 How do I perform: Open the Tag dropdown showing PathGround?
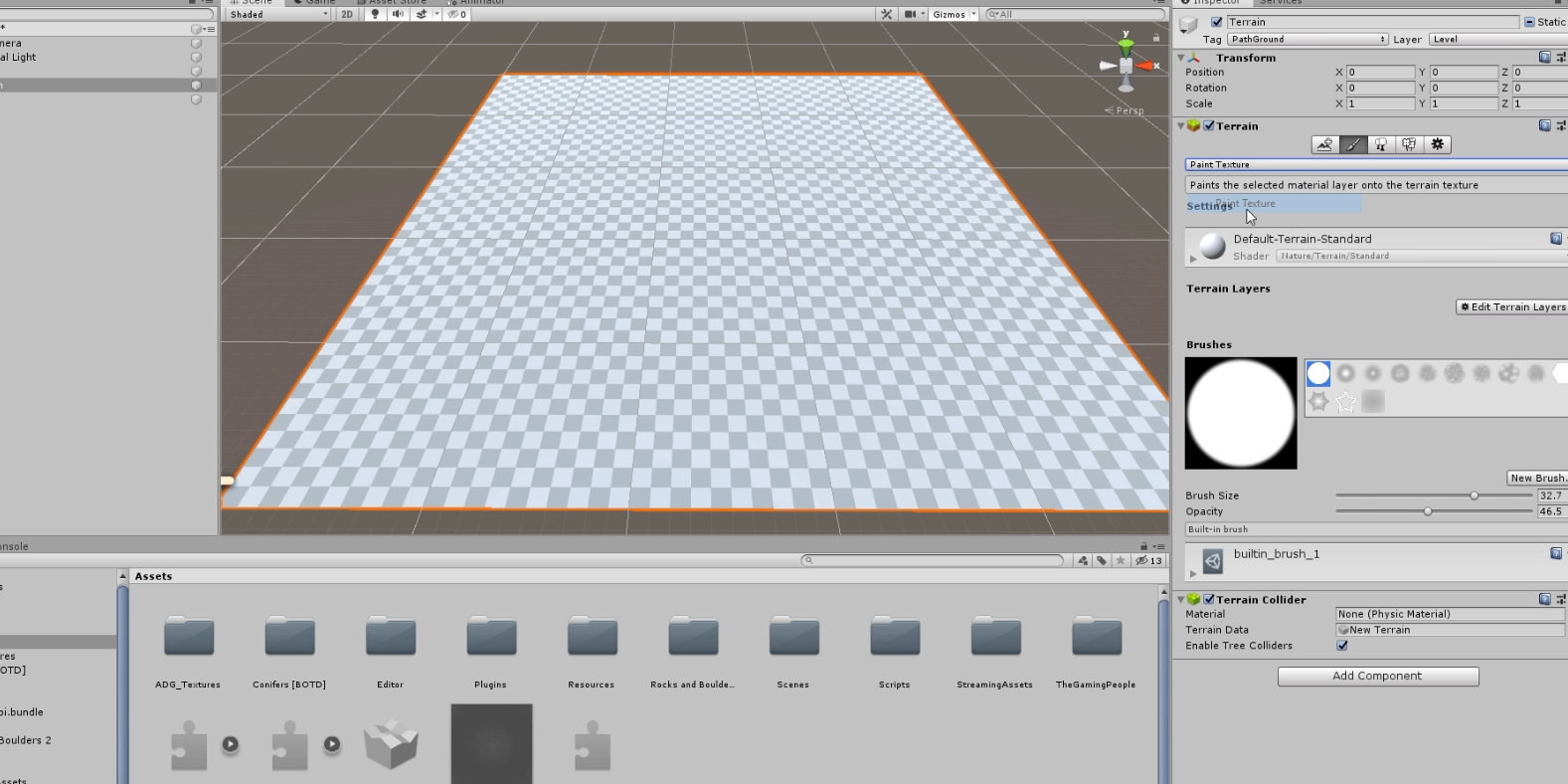[x=1307, y=39]
